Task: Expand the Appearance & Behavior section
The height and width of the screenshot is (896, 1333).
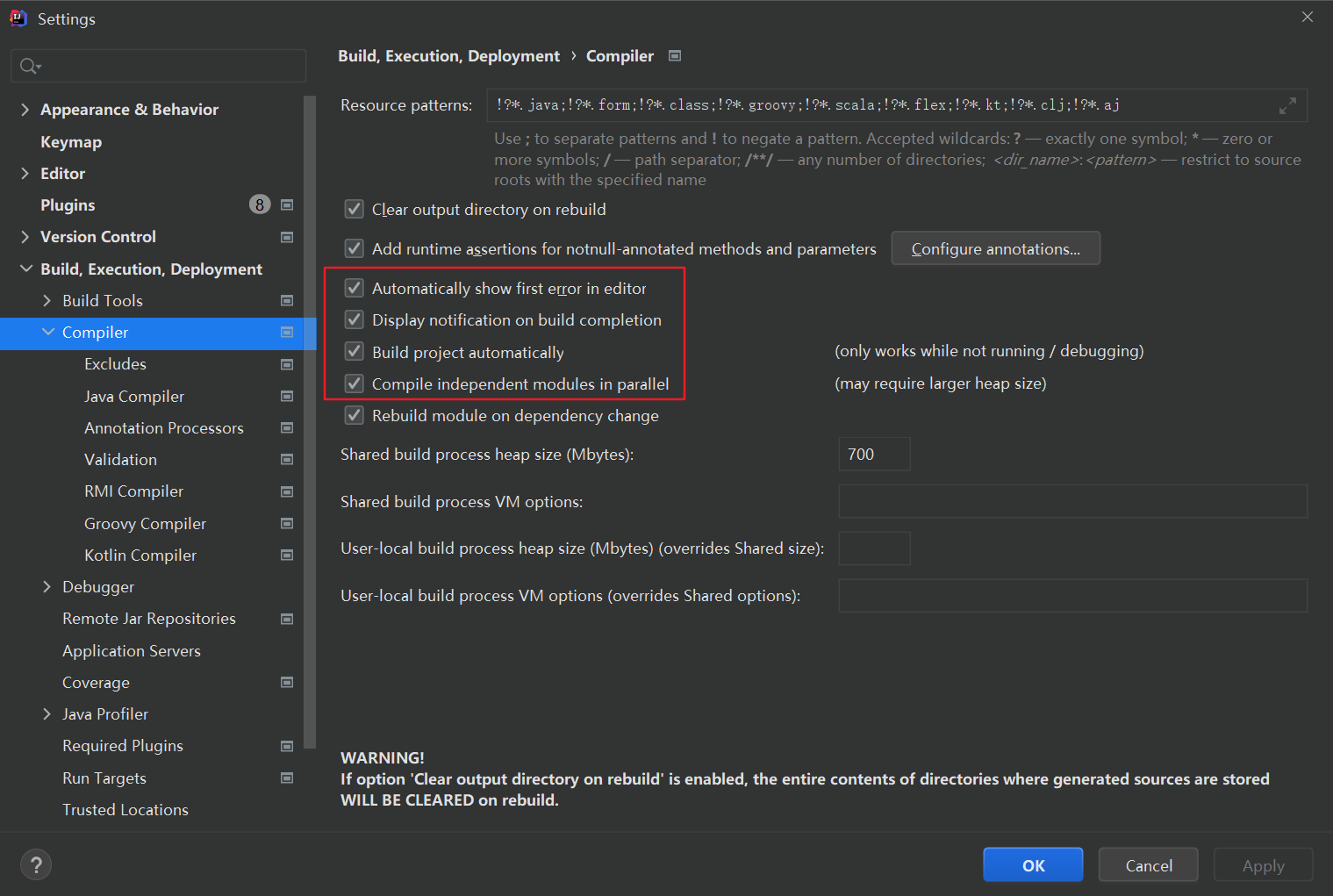Action: 25,110
